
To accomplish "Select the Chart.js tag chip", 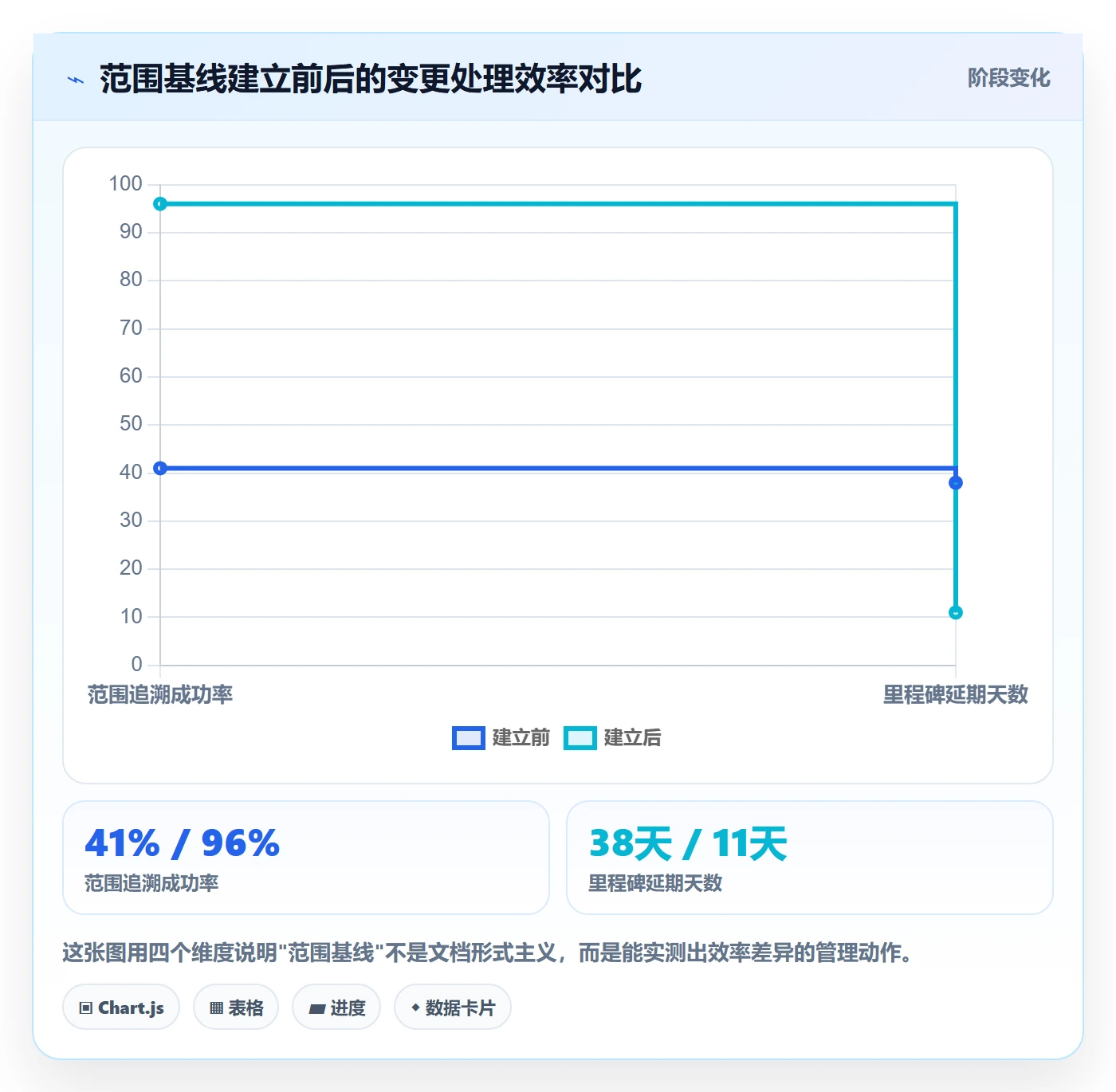I will (121, 1008).
